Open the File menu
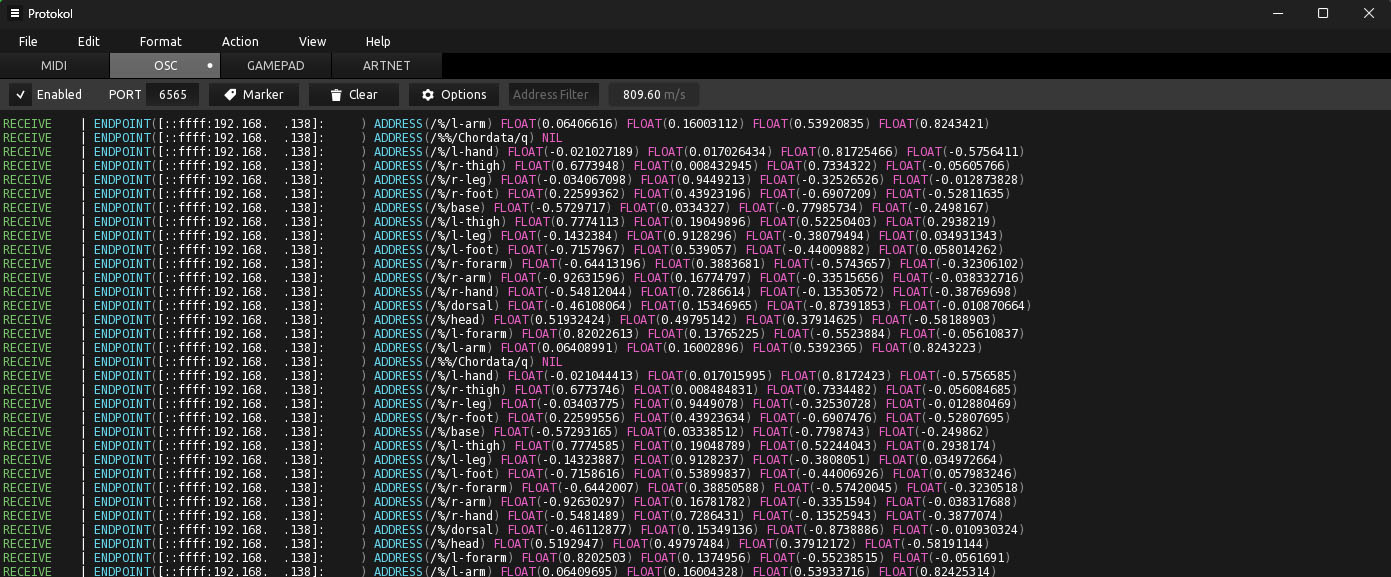Viewport: 1391px width, 577px height. click(x=28, y=41)
